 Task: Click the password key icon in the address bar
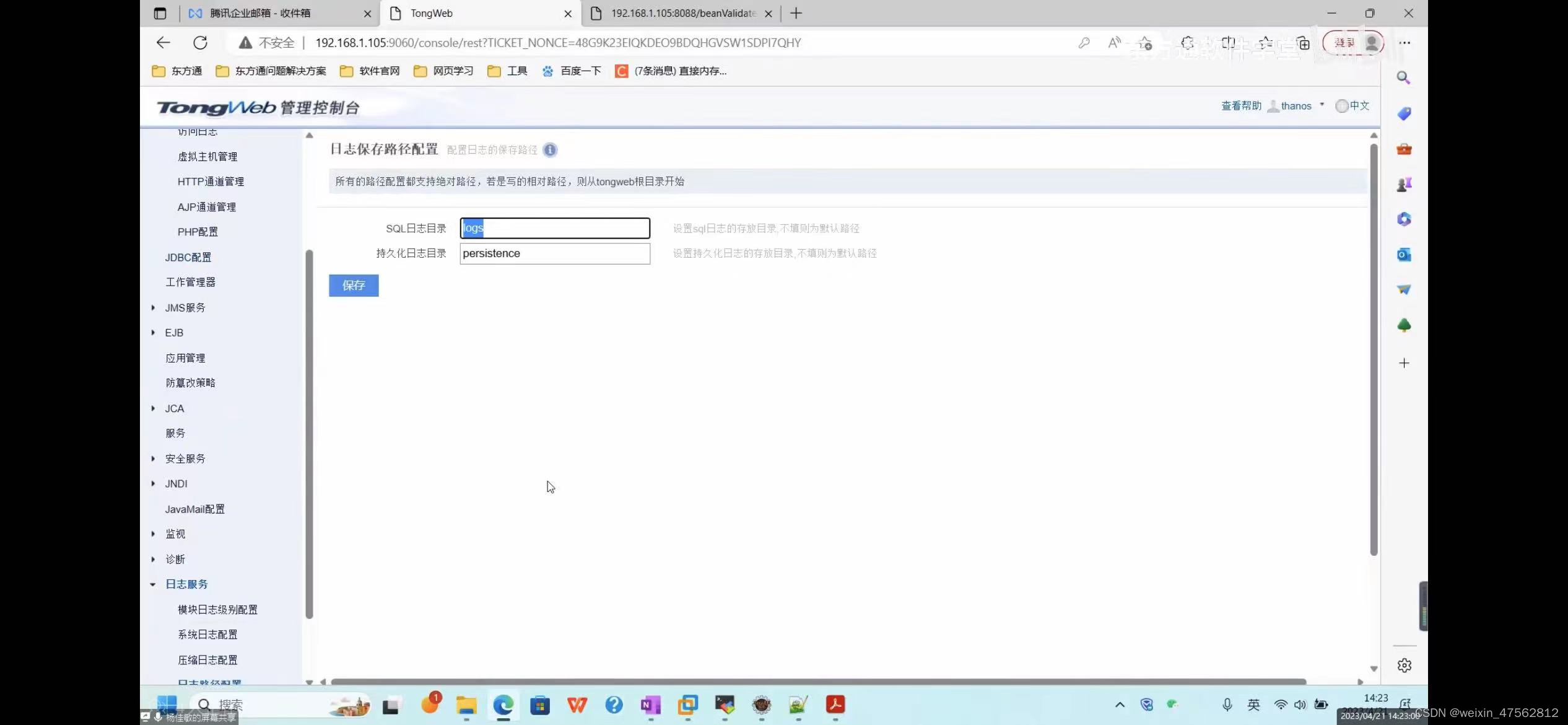coord(1084,43)
